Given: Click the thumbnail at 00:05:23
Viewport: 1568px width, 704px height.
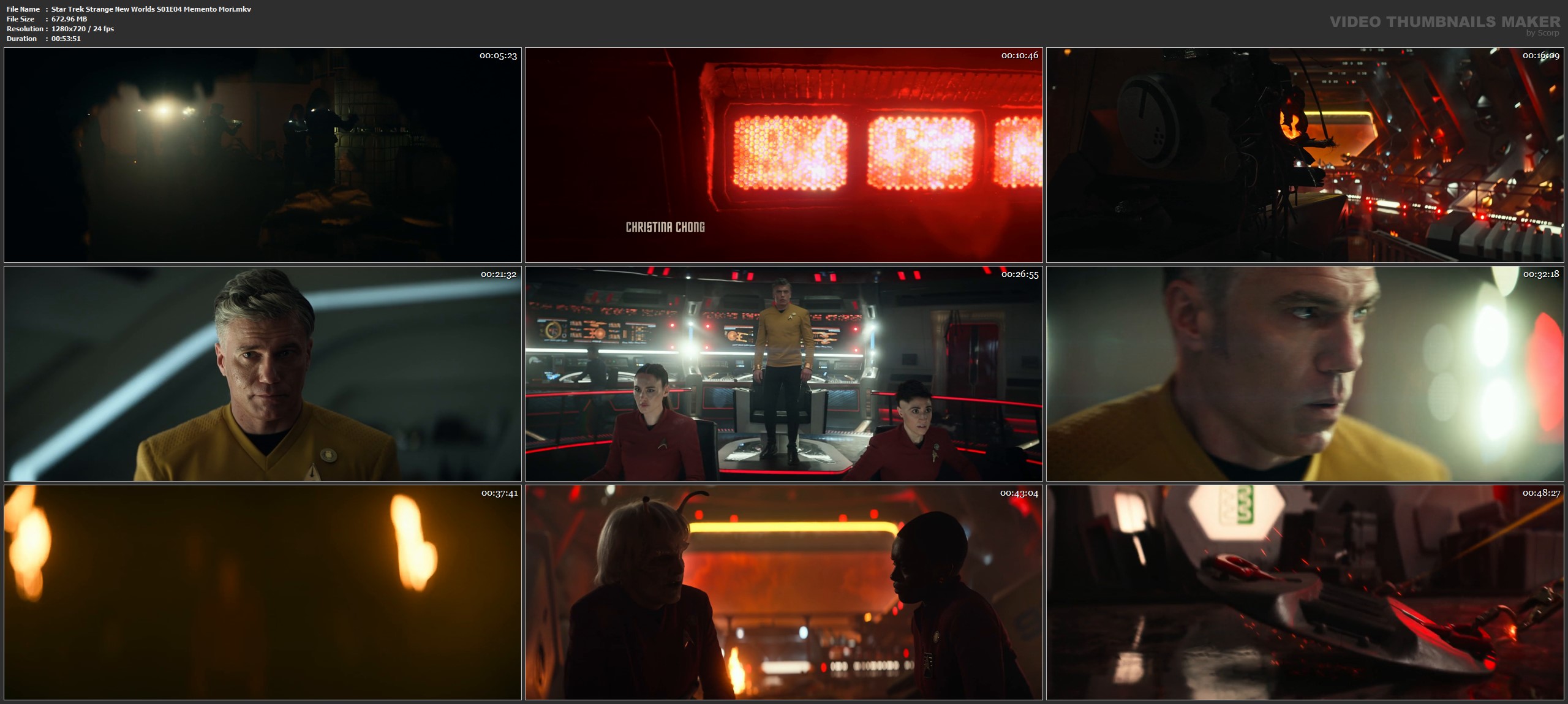Looking at the screenshot, I should point(262,154).
